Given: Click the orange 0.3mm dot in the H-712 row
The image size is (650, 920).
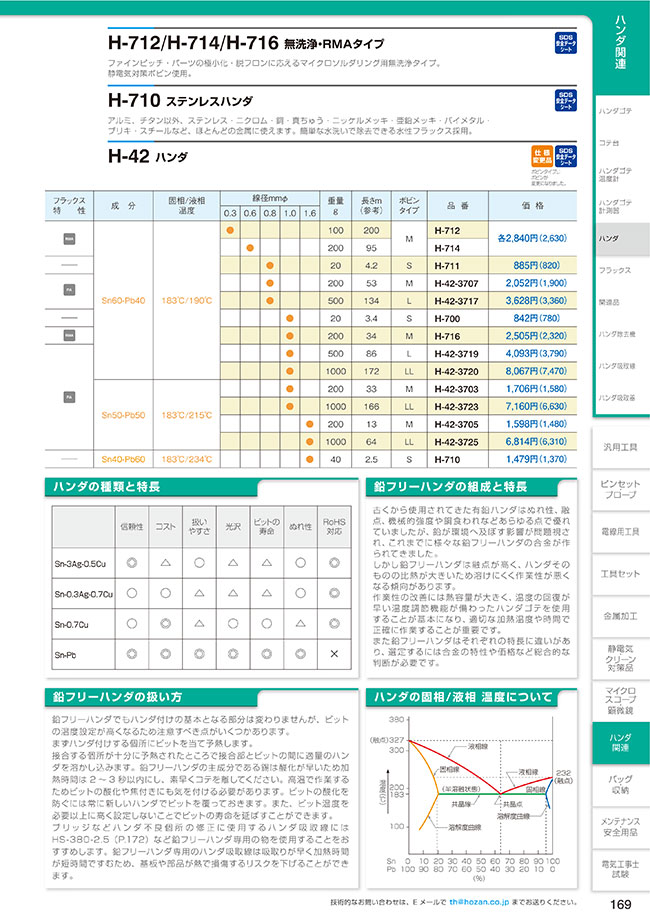Looking at the screenshot, I should coord(229,231).
